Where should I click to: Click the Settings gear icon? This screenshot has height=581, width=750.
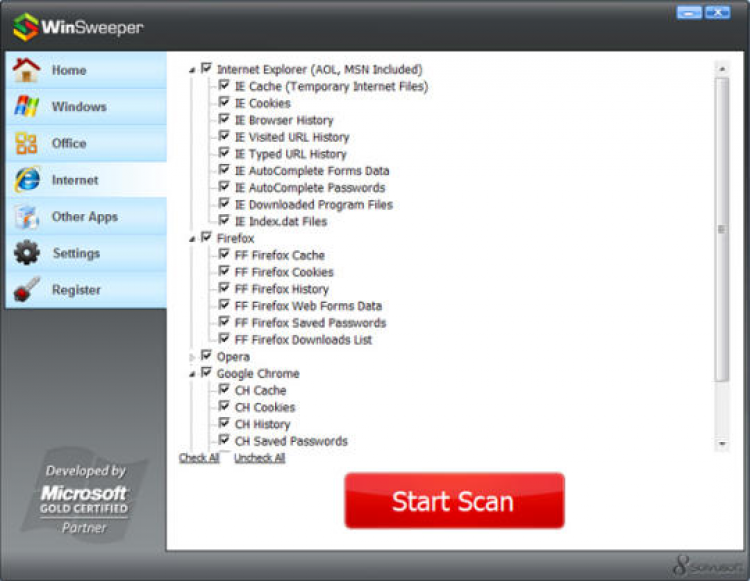pyautogui.click(x=27, y=252)
